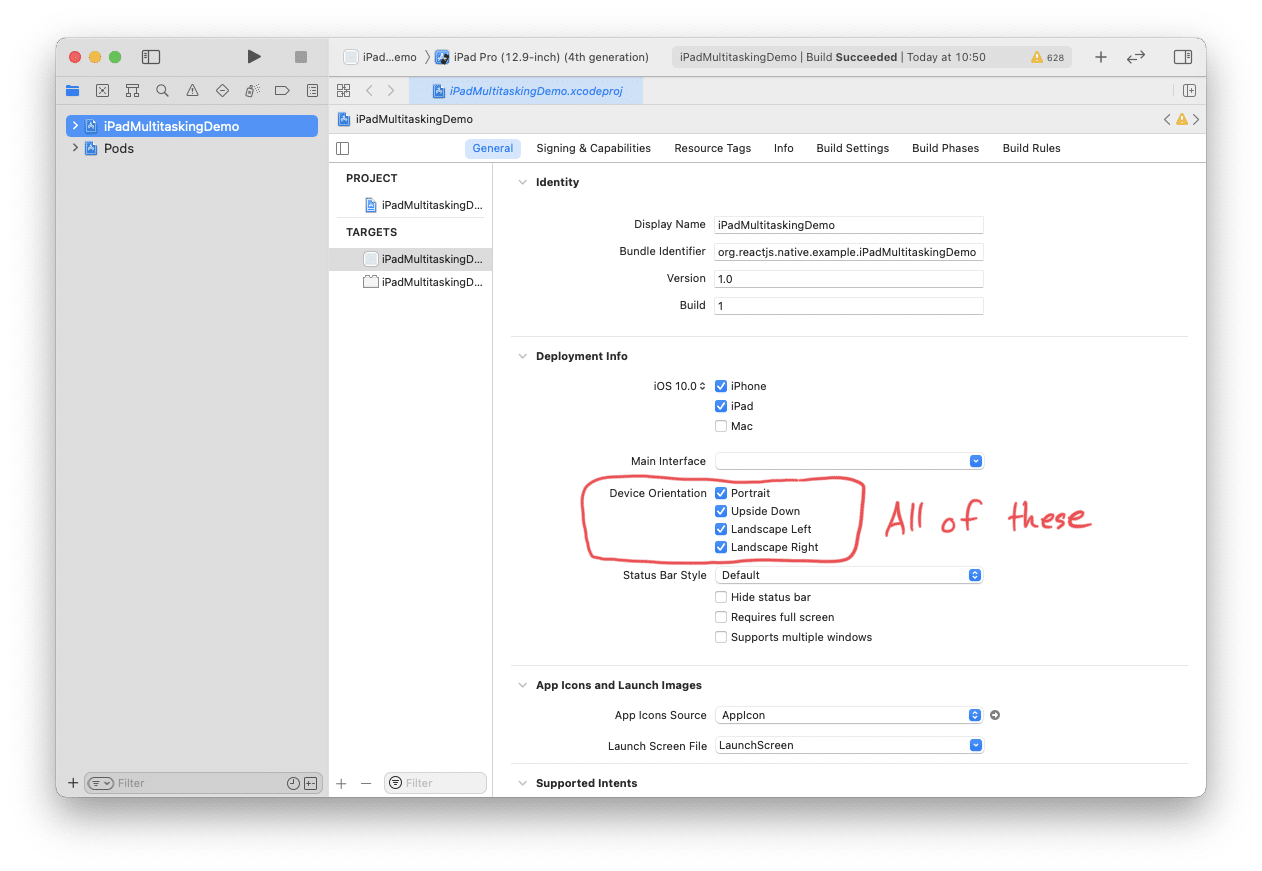Switch to Resource Tags tab
Screen dimensions: 1262x871
pyautogui.click(x=712, y=148)
